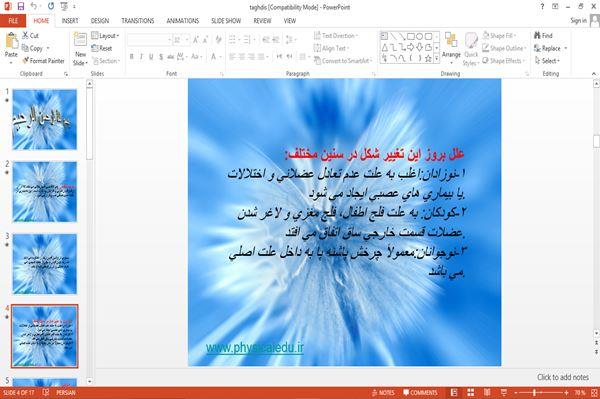Open the Text Direction dropdown

coord(336,36)
